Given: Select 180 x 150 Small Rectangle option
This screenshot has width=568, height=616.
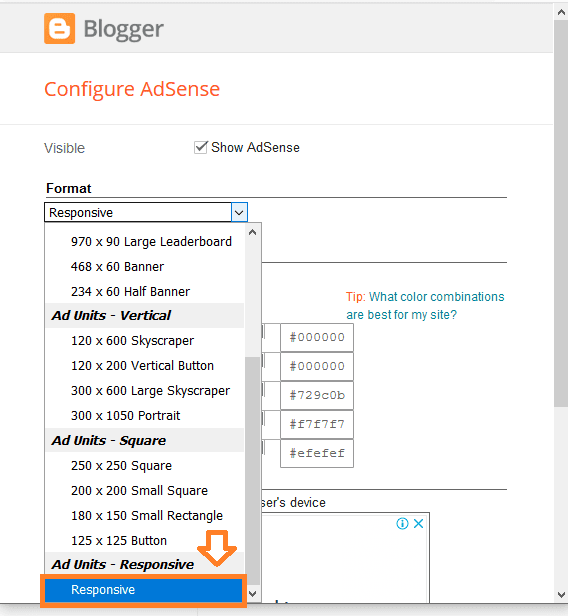Looking at the screenshot, I should (145, 516).
